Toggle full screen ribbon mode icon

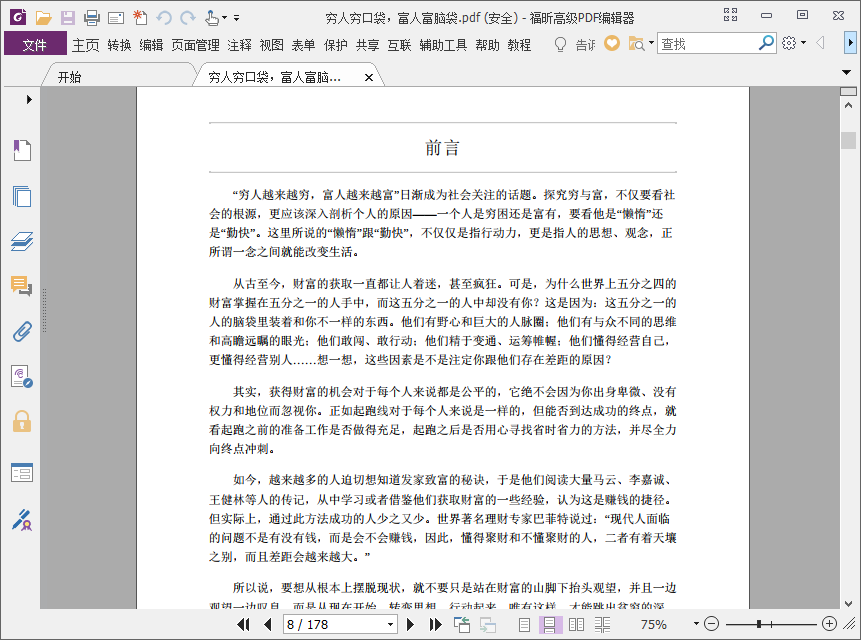[730, 15]
